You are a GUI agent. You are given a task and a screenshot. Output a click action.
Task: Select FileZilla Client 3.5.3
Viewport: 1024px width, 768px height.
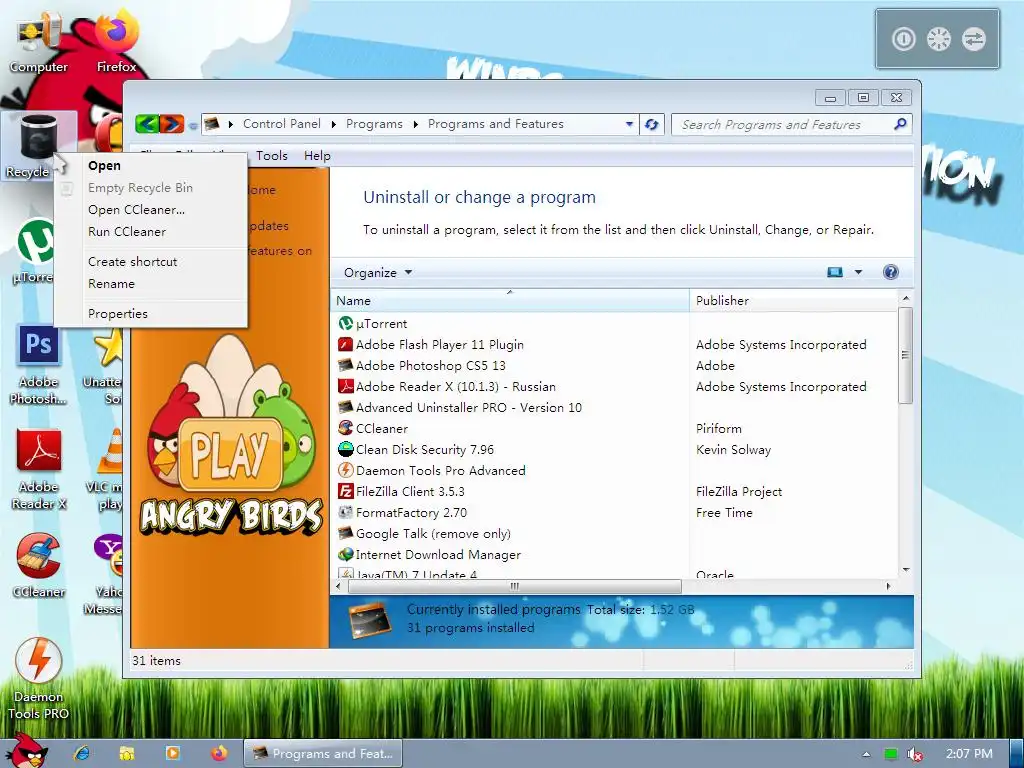pyautogui.click(x=402, y=491)
